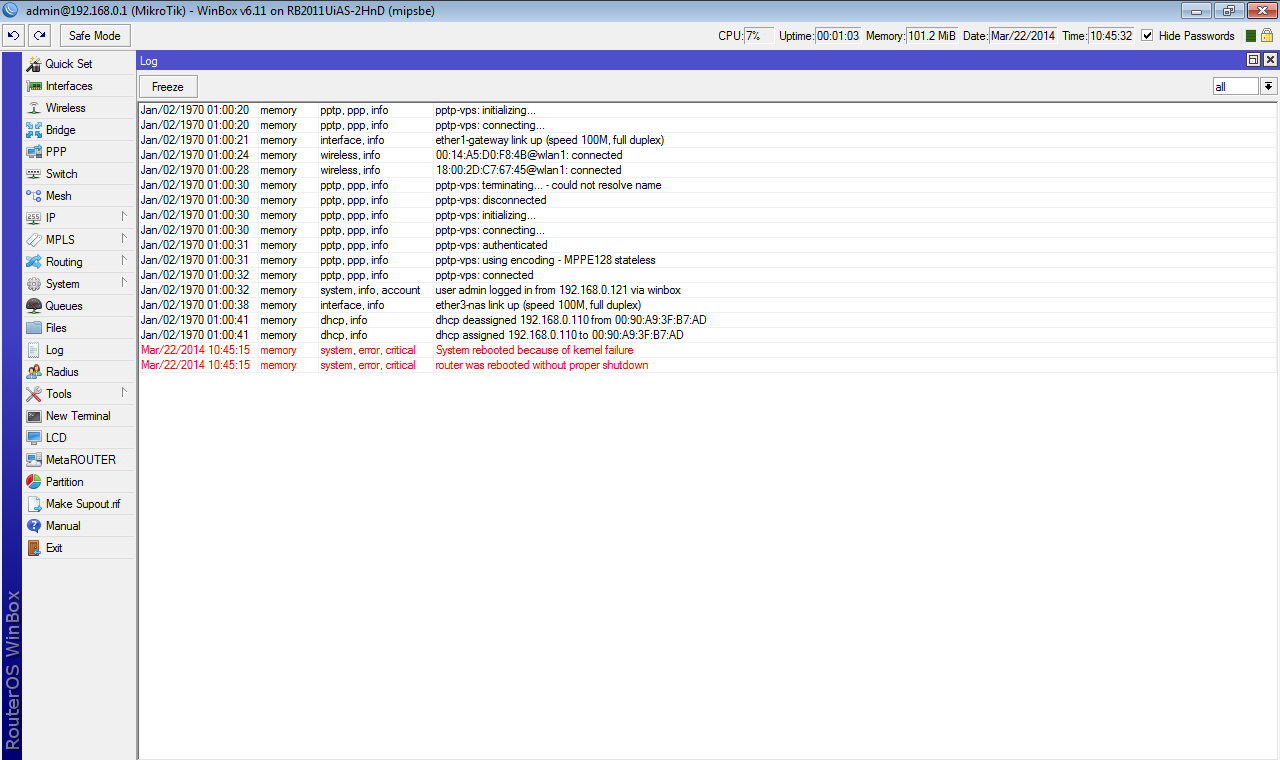This screenshot has width=1280, height=760.
Task: Click the Redo arrow icon in toolbar
Action: (x=39, y=35)
